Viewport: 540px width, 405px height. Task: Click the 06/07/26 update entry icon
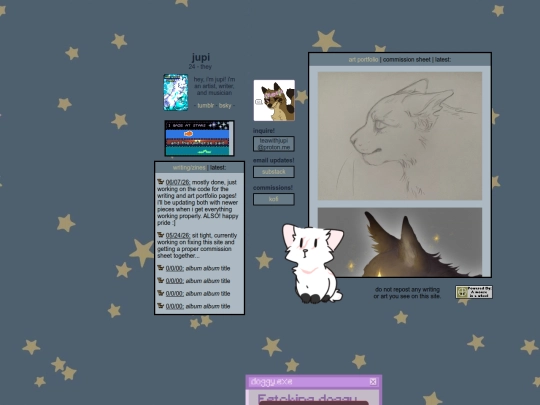point(160,181)
